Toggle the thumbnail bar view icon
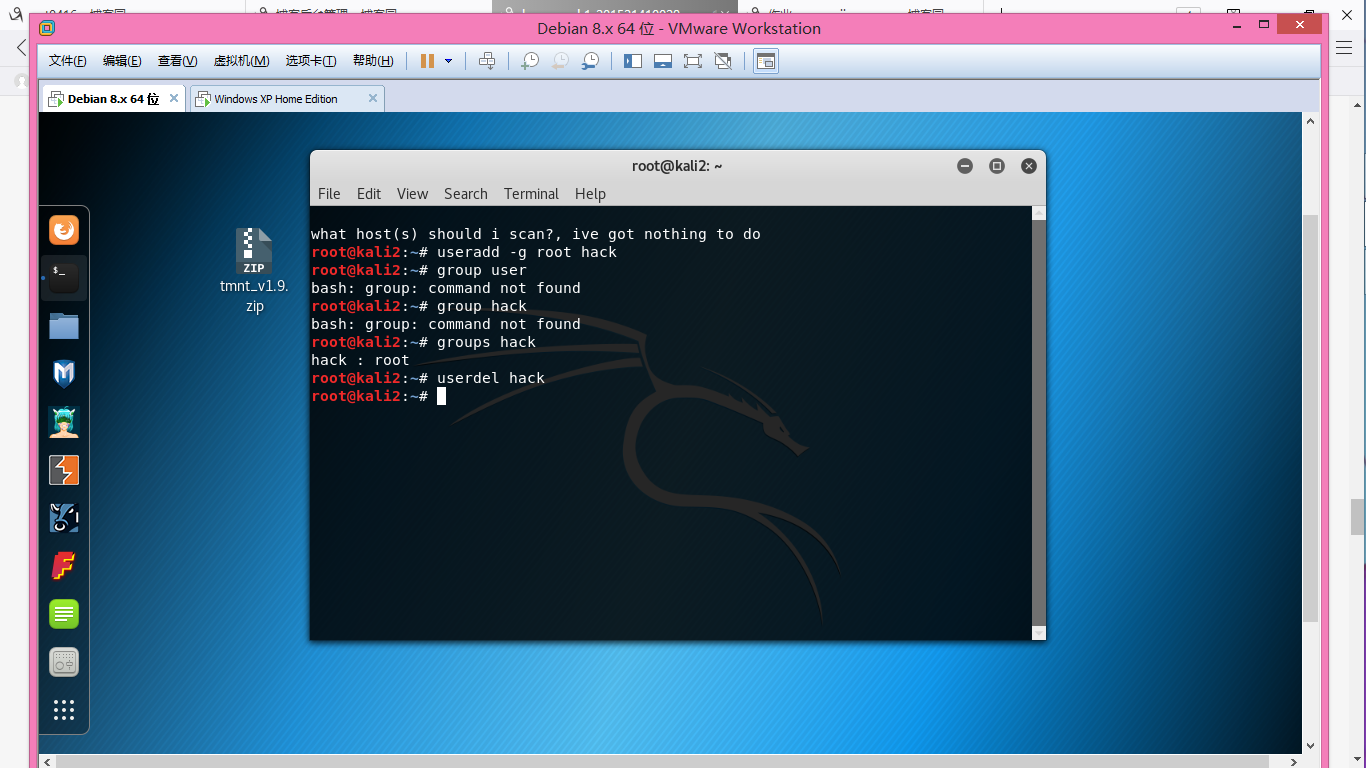 (x=663, y=61)
